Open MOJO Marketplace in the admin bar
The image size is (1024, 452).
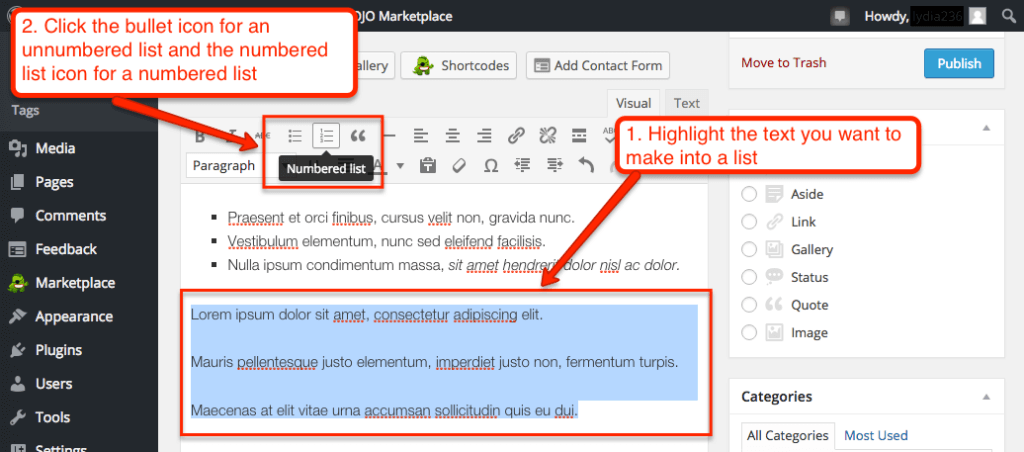[405, 16]
